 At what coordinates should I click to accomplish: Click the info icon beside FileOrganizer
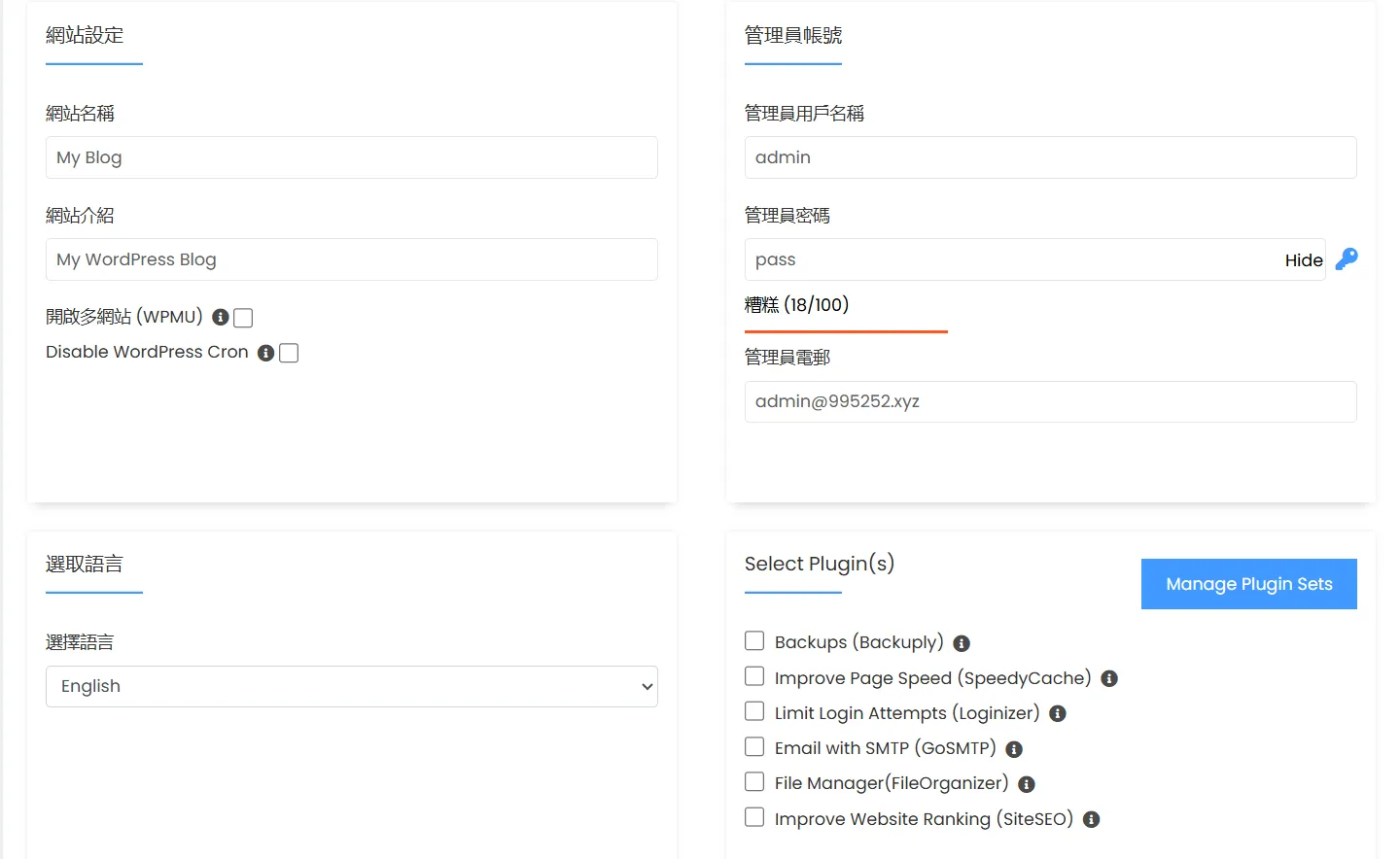pyautogui.click(x=1026, y=783)
